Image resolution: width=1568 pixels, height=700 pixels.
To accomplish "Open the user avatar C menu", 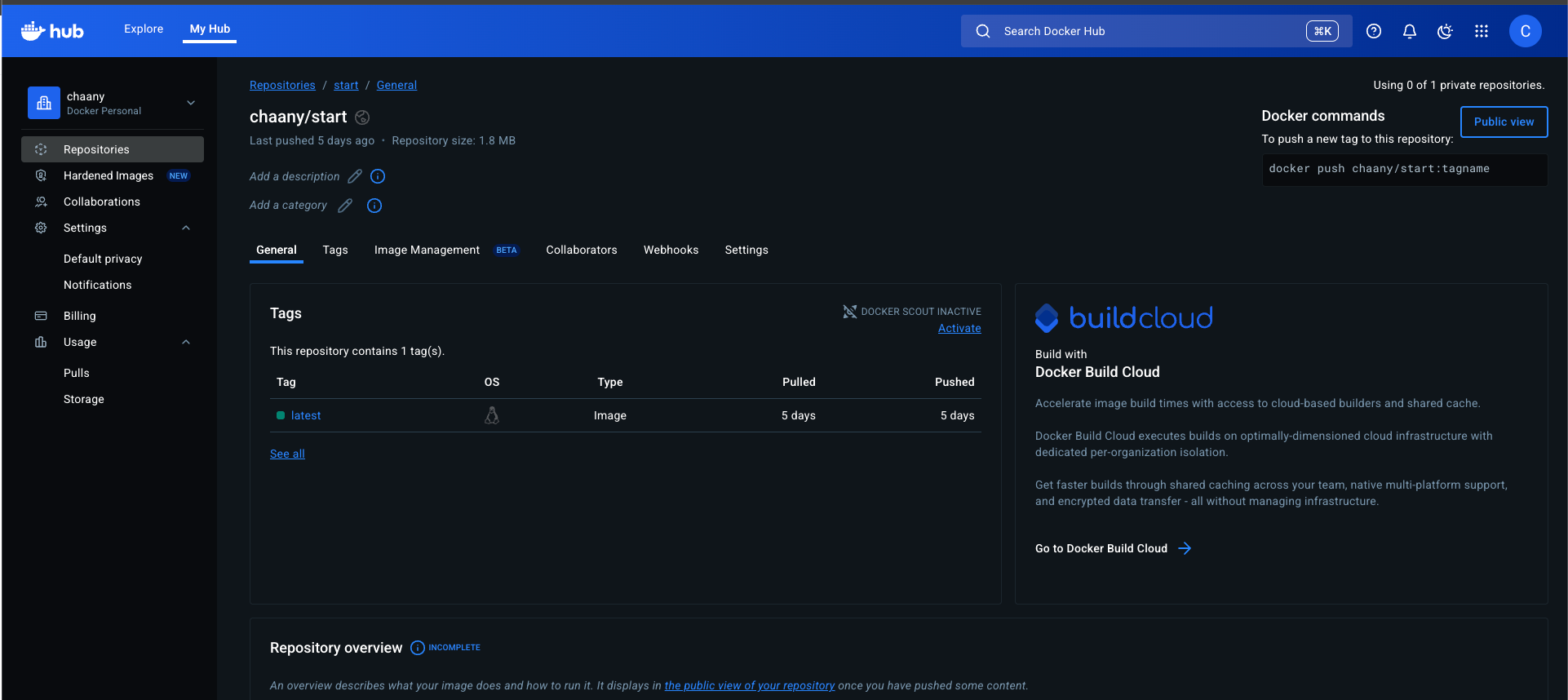I will click(x=1525, y=31).
